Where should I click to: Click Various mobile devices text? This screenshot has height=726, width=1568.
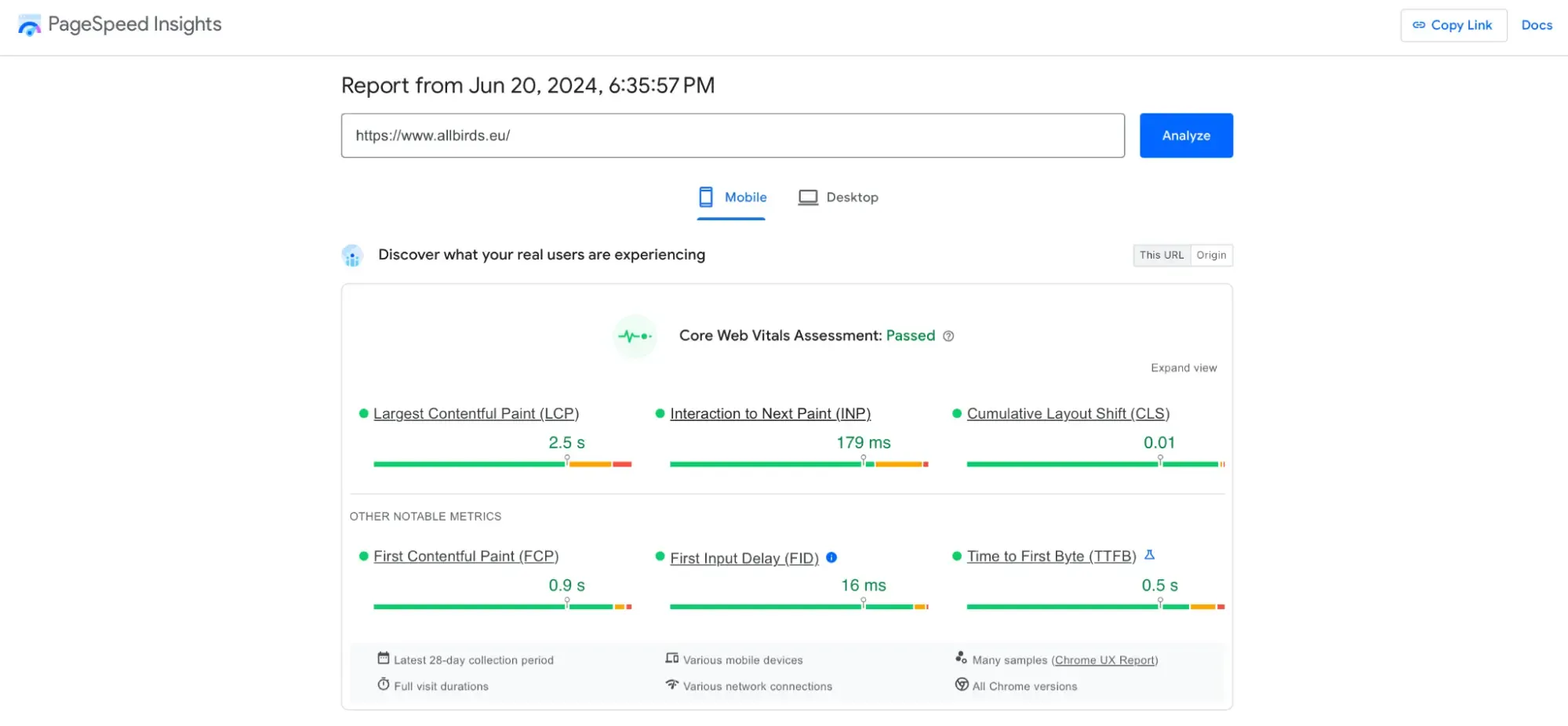point(743,660)
